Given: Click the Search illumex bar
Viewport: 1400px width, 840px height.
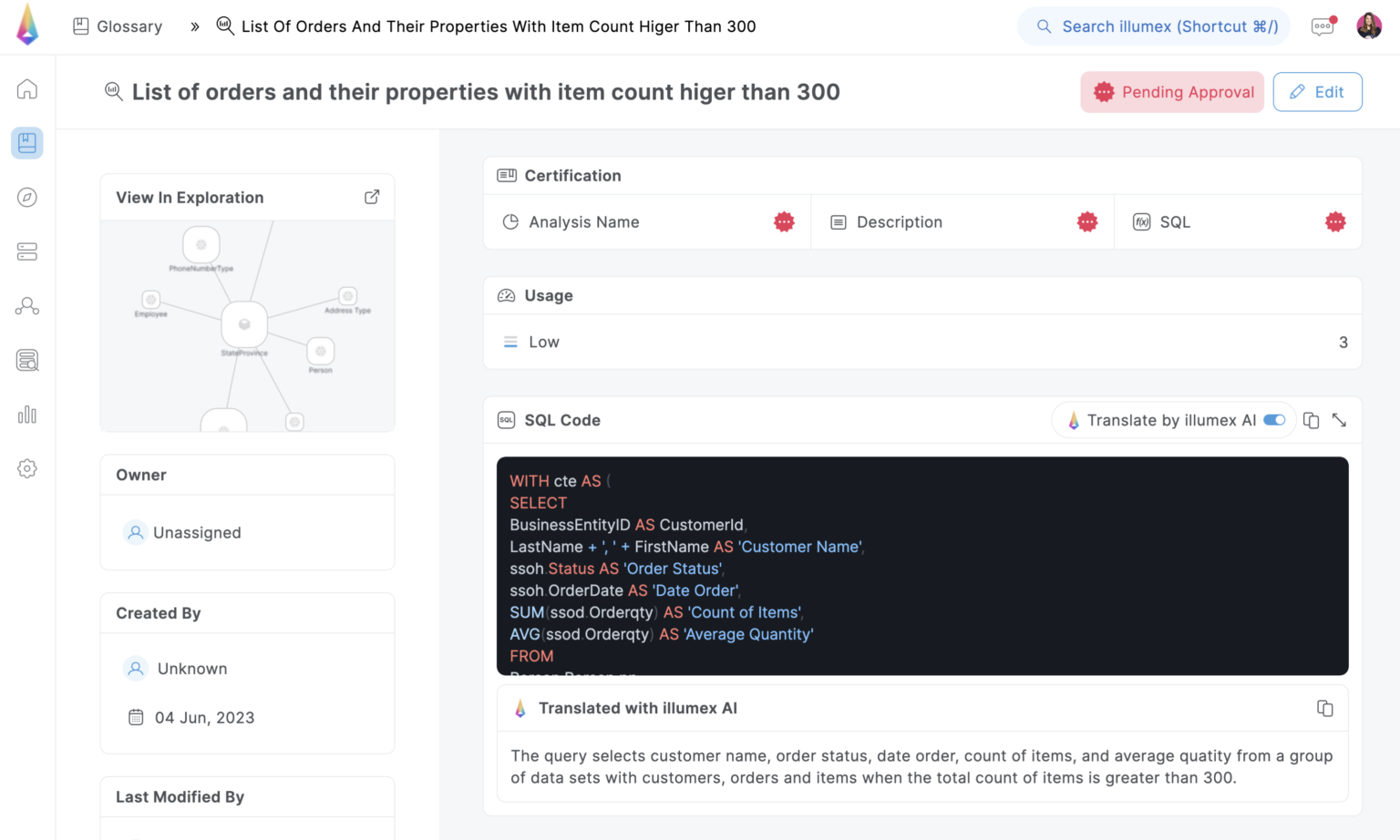Looking at the screenshot, I should tap(1153, 26).
